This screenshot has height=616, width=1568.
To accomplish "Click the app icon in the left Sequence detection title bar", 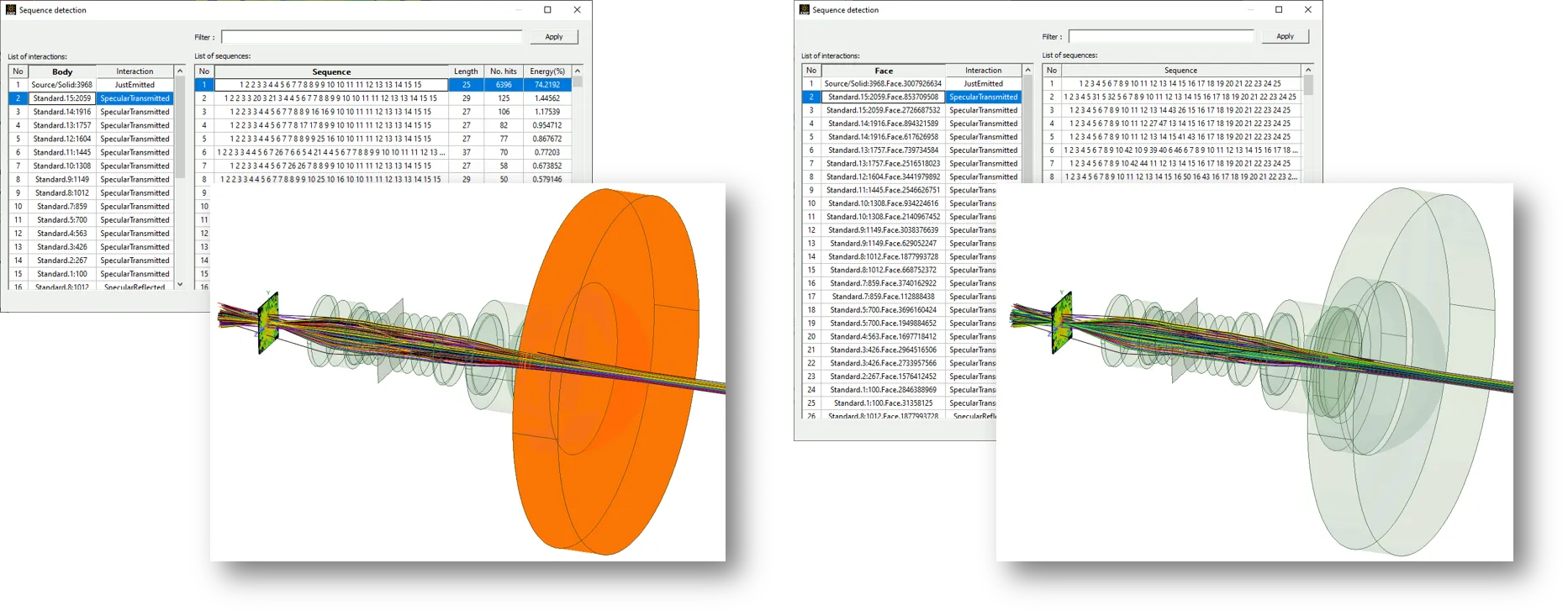I will (x=11, y=10).
